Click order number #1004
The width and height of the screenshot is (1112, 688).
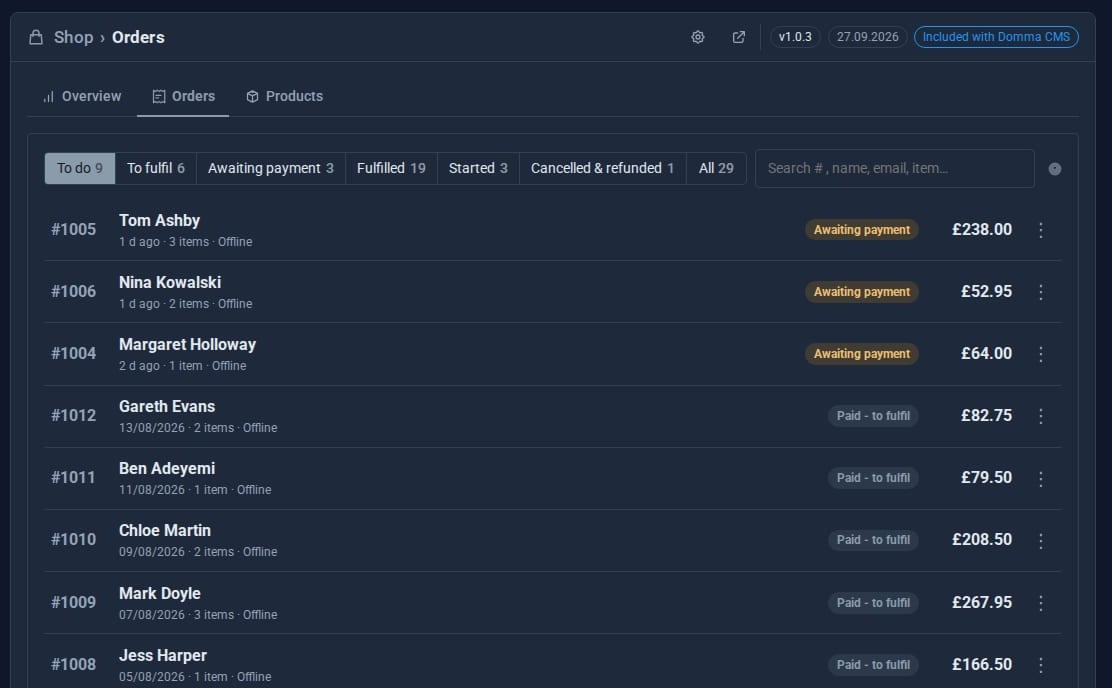pyautogui.click(x=73, y=354)
